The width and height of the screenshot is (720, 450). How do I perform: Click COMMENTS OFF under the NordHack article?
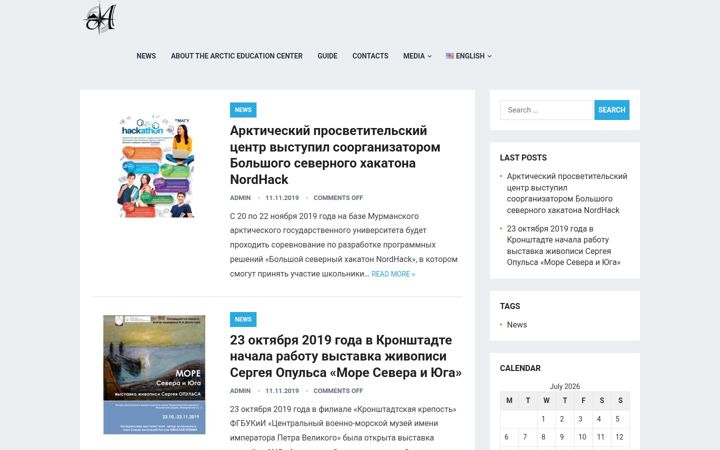(x=338, y=198)
